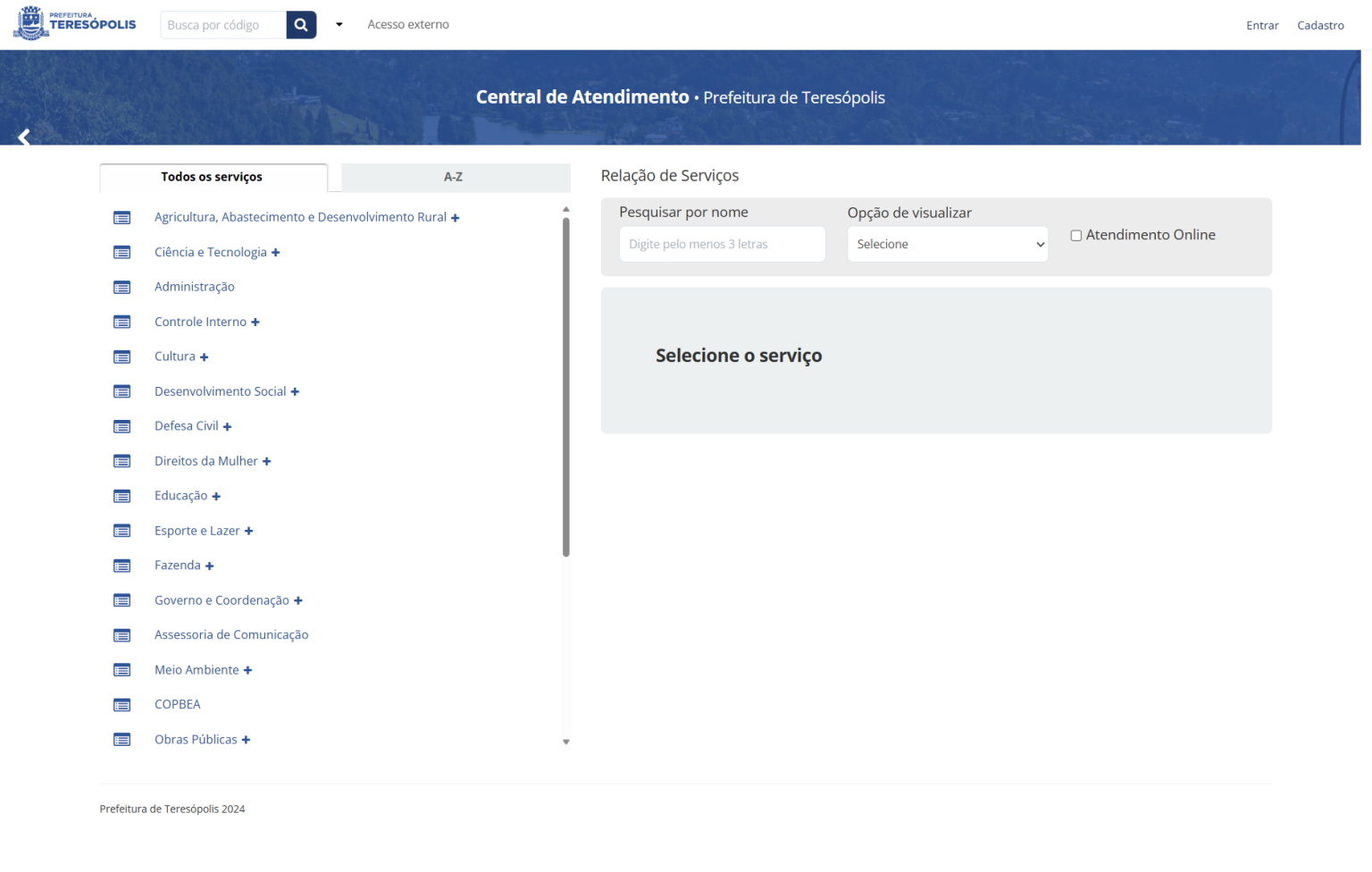This screenshot has width=1372, height=872.
Task: Switch to the A-Z tab
Action: click(x=454, y=178)
